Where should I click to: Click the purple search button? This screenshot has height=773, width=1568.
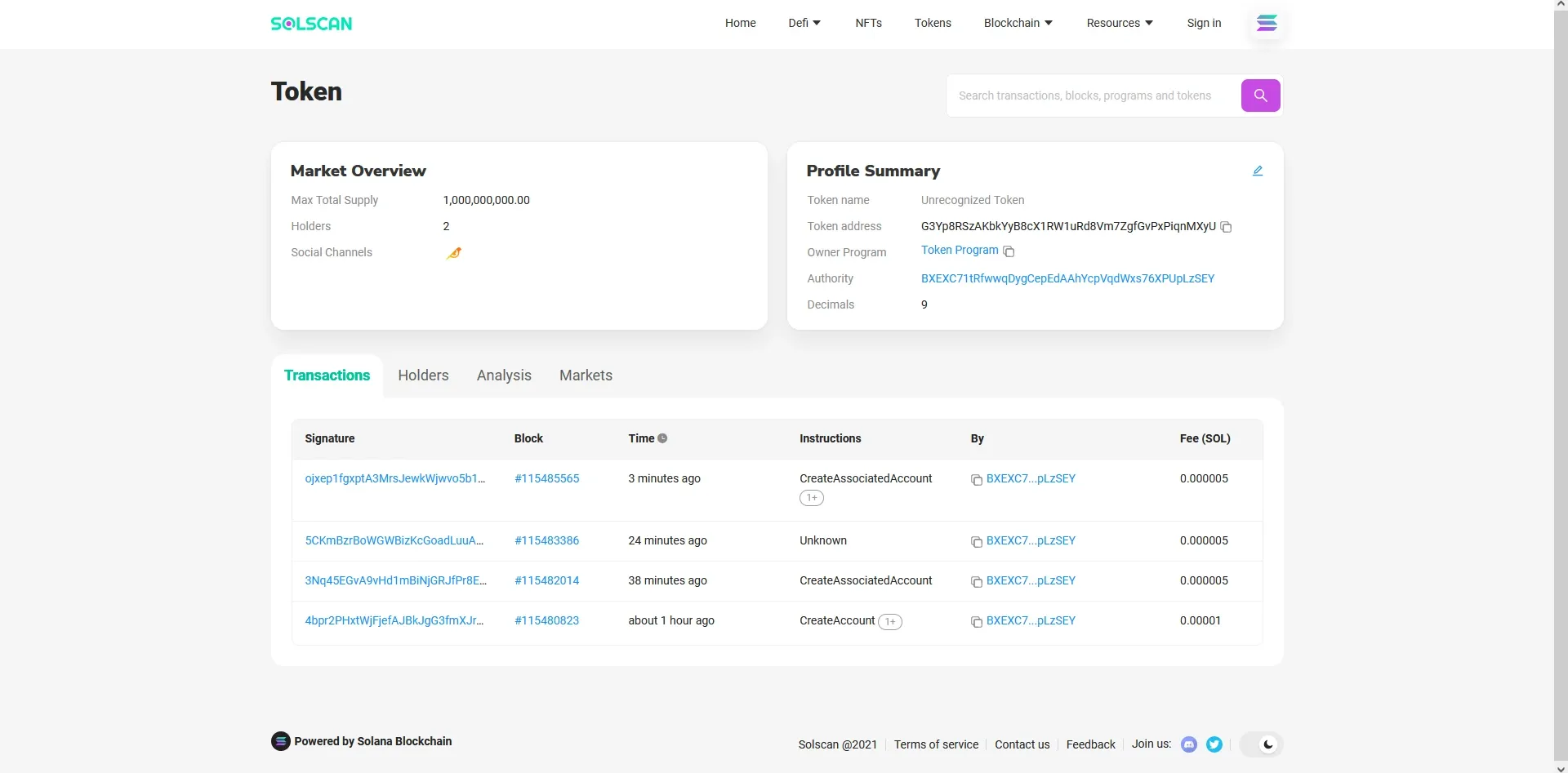1260,96
